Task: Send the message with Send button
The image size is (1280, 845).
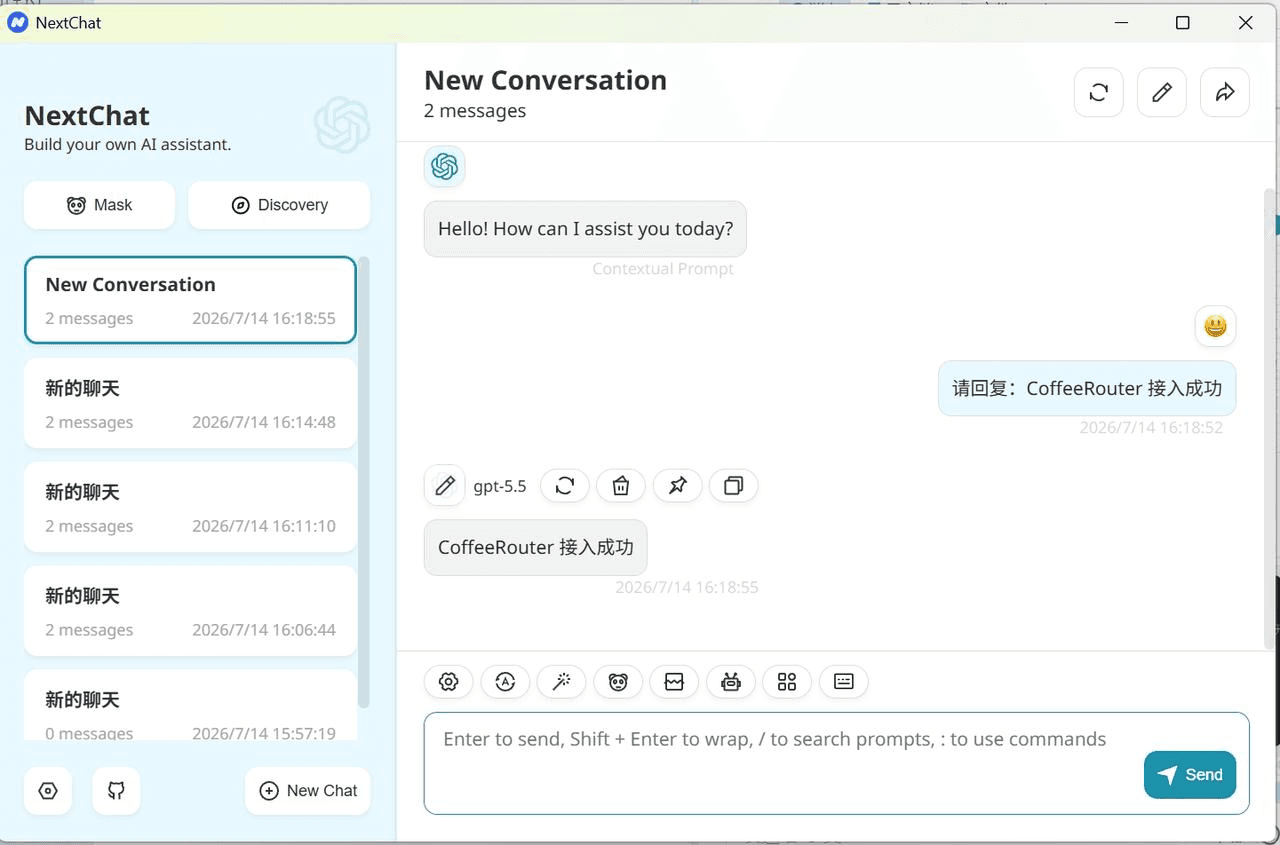Action: 1190,775
